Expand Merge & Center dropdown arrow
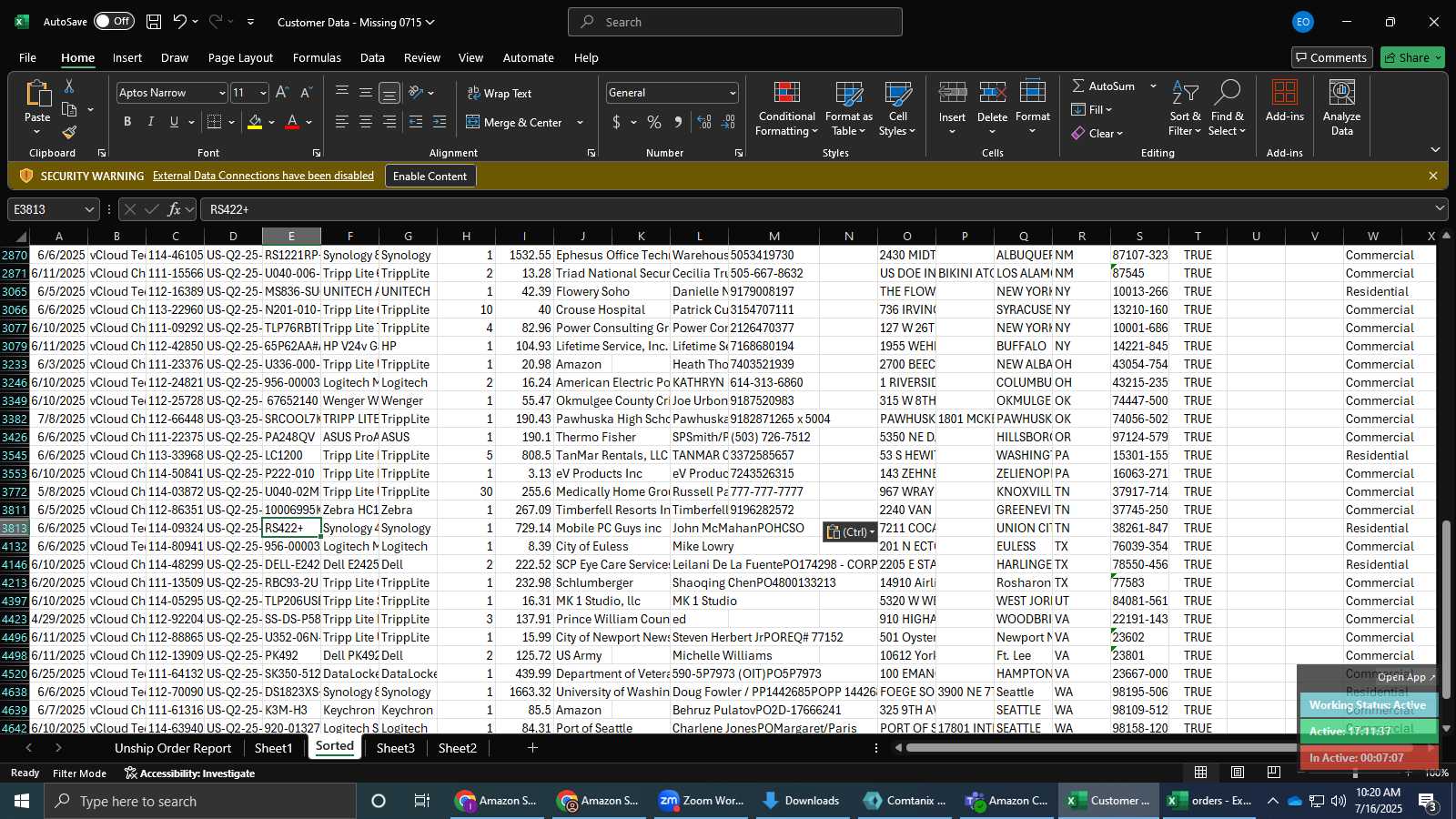The height and width of the screenshot is (819, 1456). pyautogui.click(x=580, y=122)
